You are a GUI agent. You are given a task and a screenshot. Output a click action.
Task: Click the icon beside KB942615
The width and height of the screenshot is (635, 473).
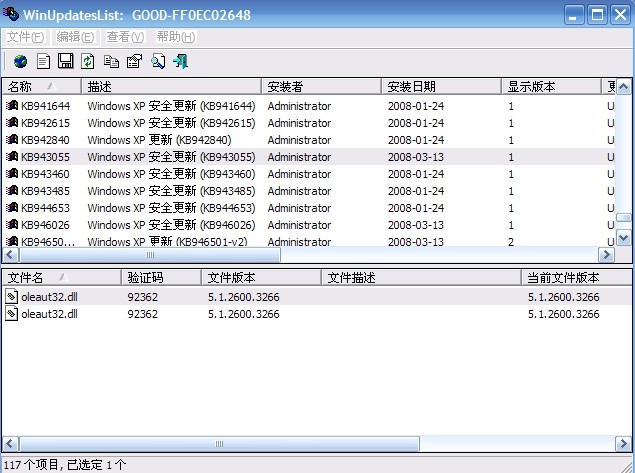tap(12, 123)
